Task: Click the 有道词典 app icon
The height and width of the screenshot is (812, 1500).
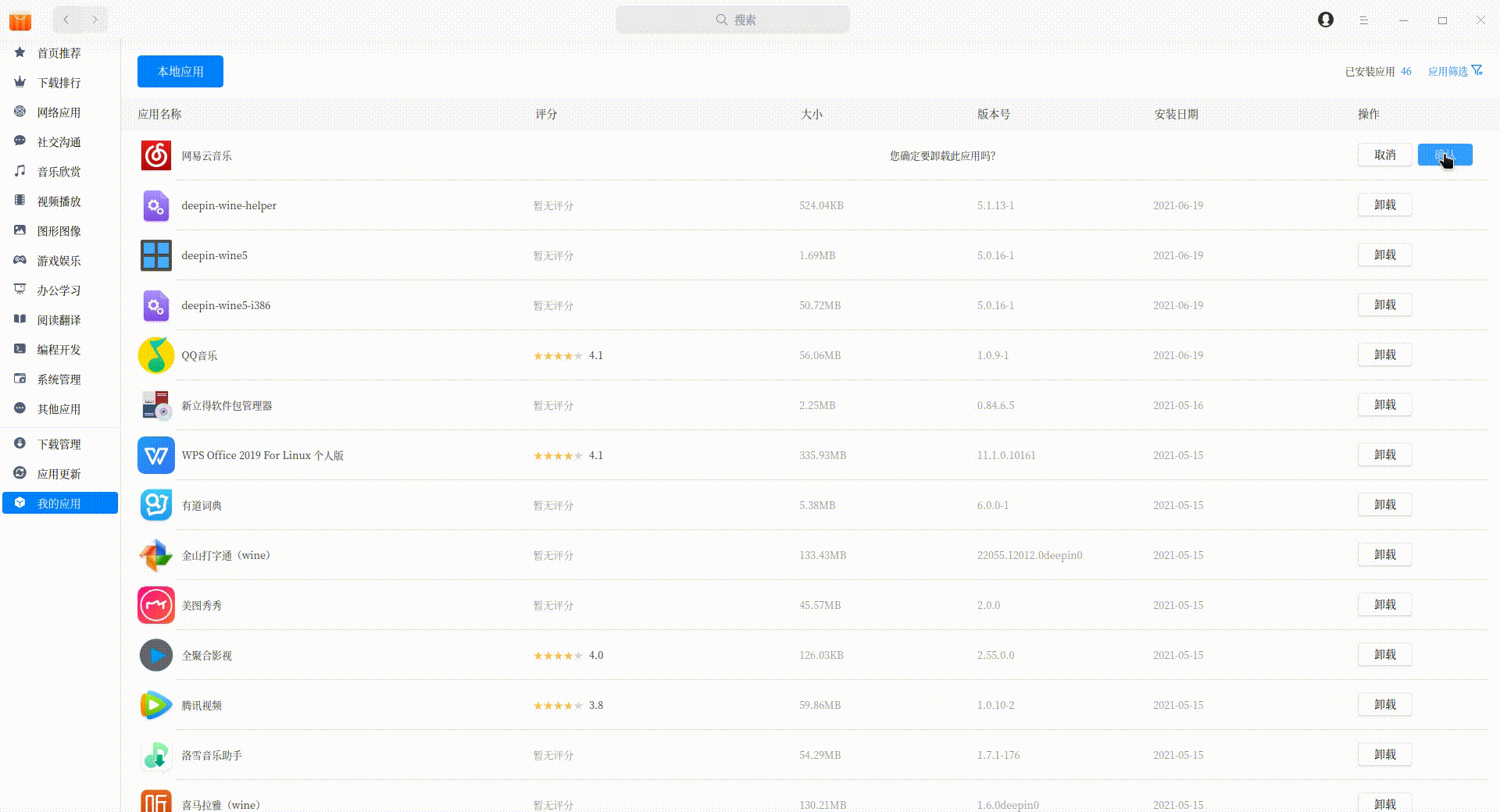Action: pos(156,505)
